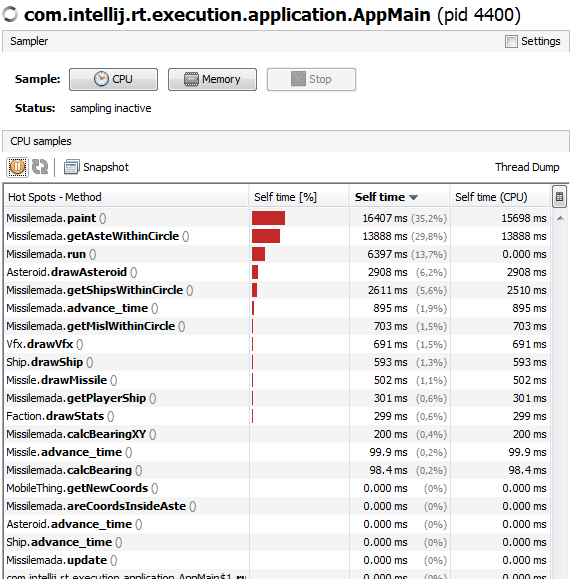Select Missilemada.areCoordsInsideAste row

[277, 506]
